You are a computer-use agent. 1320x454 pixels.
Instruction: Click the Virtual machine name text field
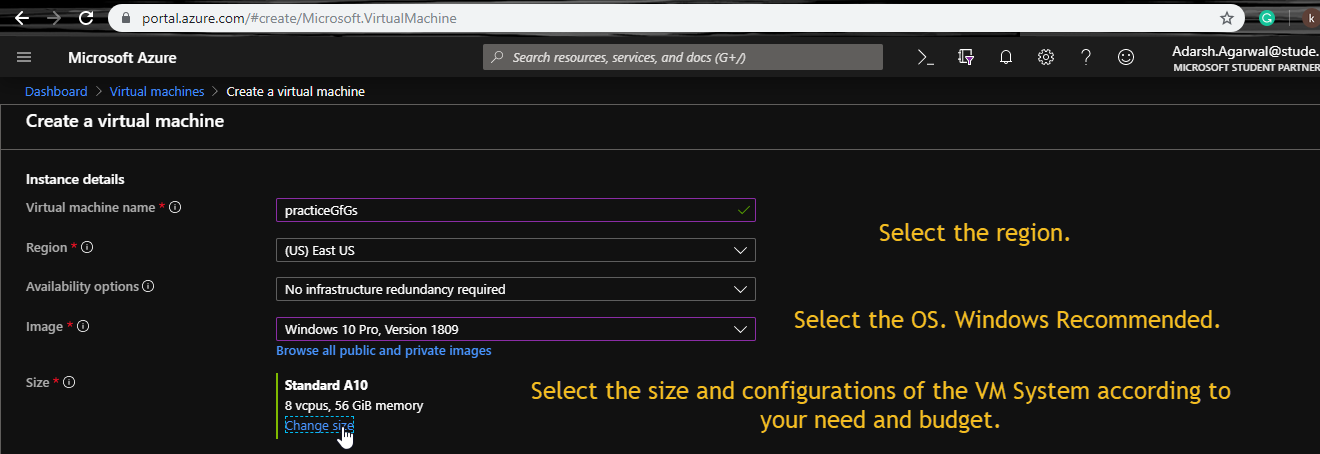pos(505,210)
